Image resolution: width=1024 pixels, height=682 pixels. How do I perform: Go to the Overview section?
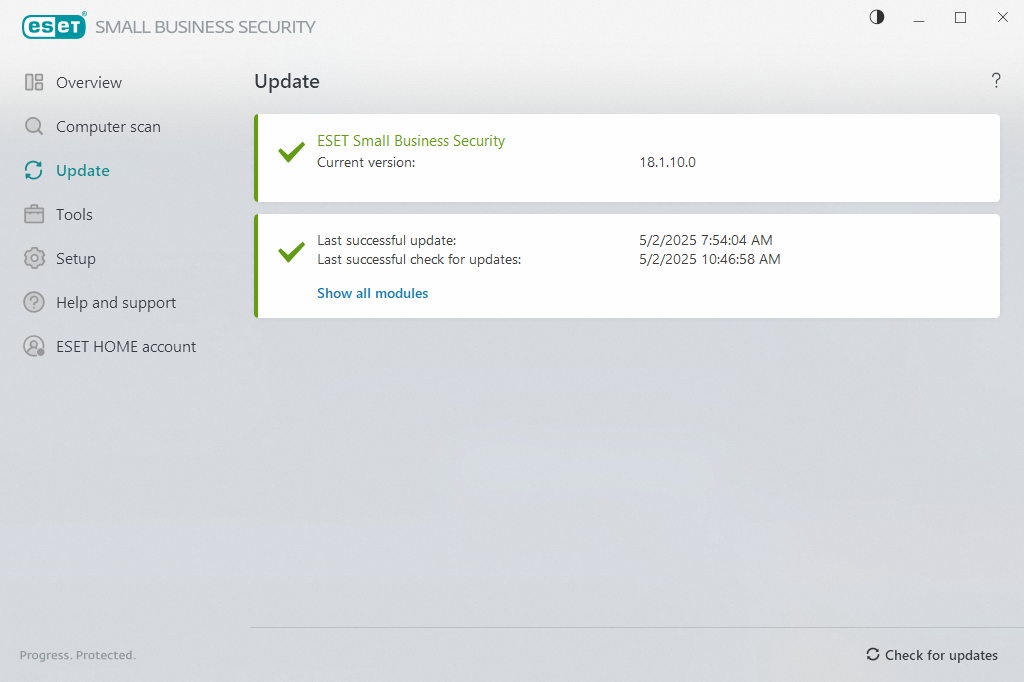(89, 83)
